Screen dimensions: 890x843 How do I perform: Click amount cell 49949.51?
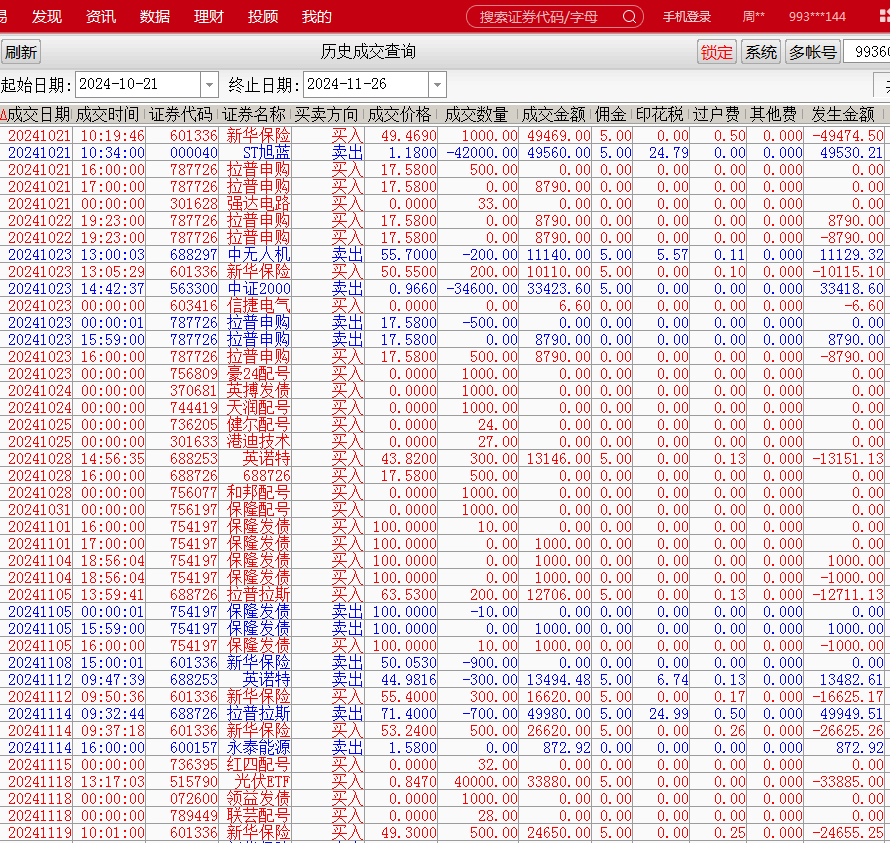pos(851,714)
